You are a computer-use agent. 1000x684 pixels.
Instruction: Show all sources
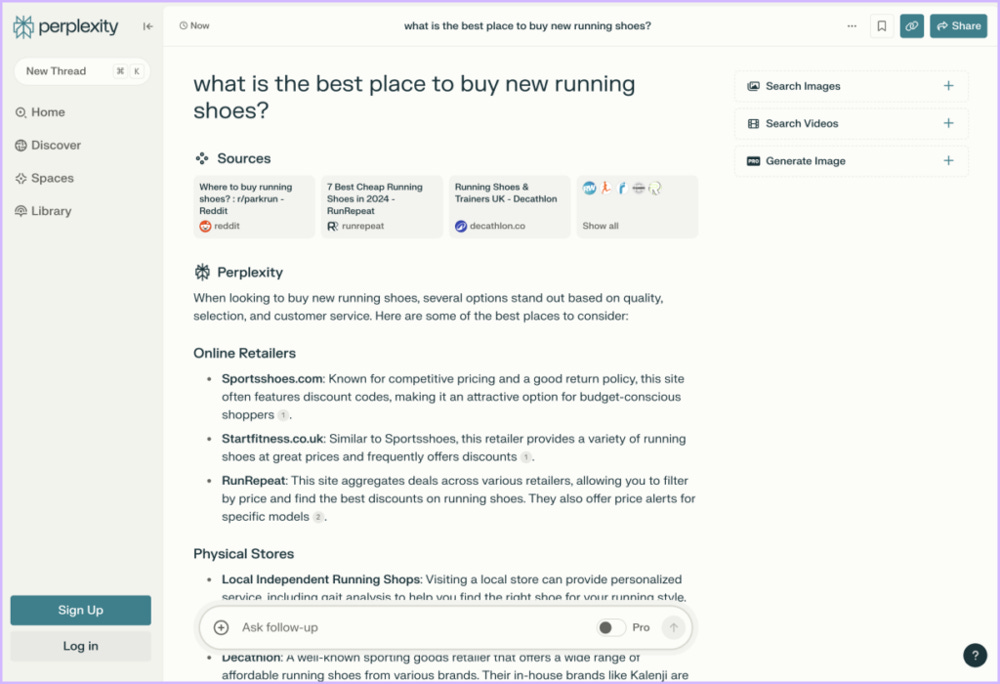[637, 207]
